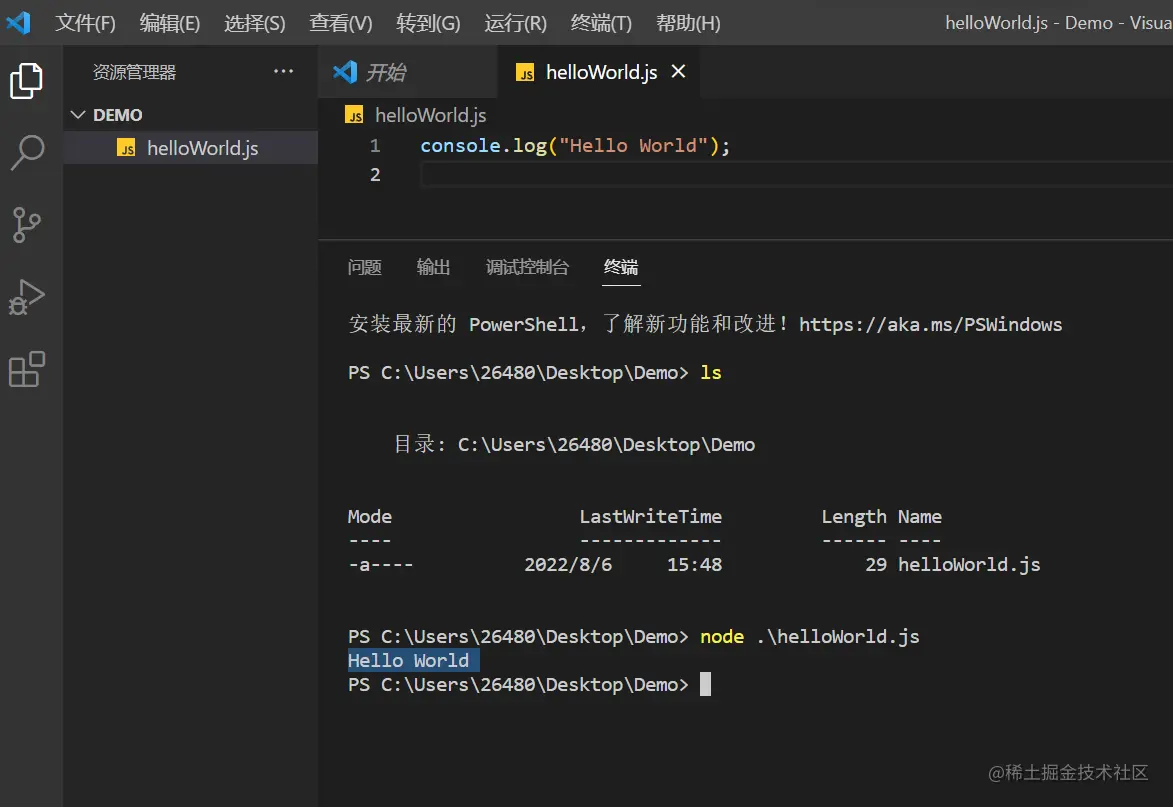Close the helloWorld.js editor tab

678,72
